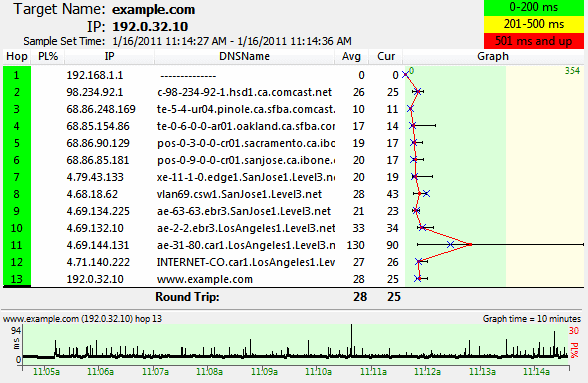588x383 pixels.
Task: Select IP 98.234.92.1 in hop 2
Action: click(x=95, y=92)
